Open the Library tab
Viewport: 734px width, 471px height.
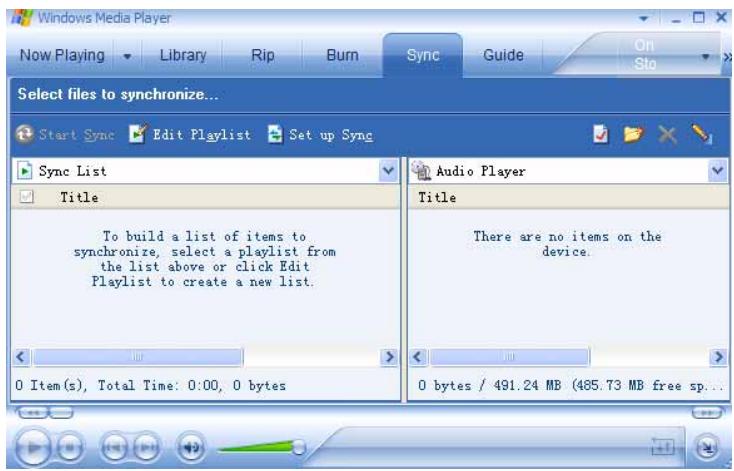(x=183, y=55)
